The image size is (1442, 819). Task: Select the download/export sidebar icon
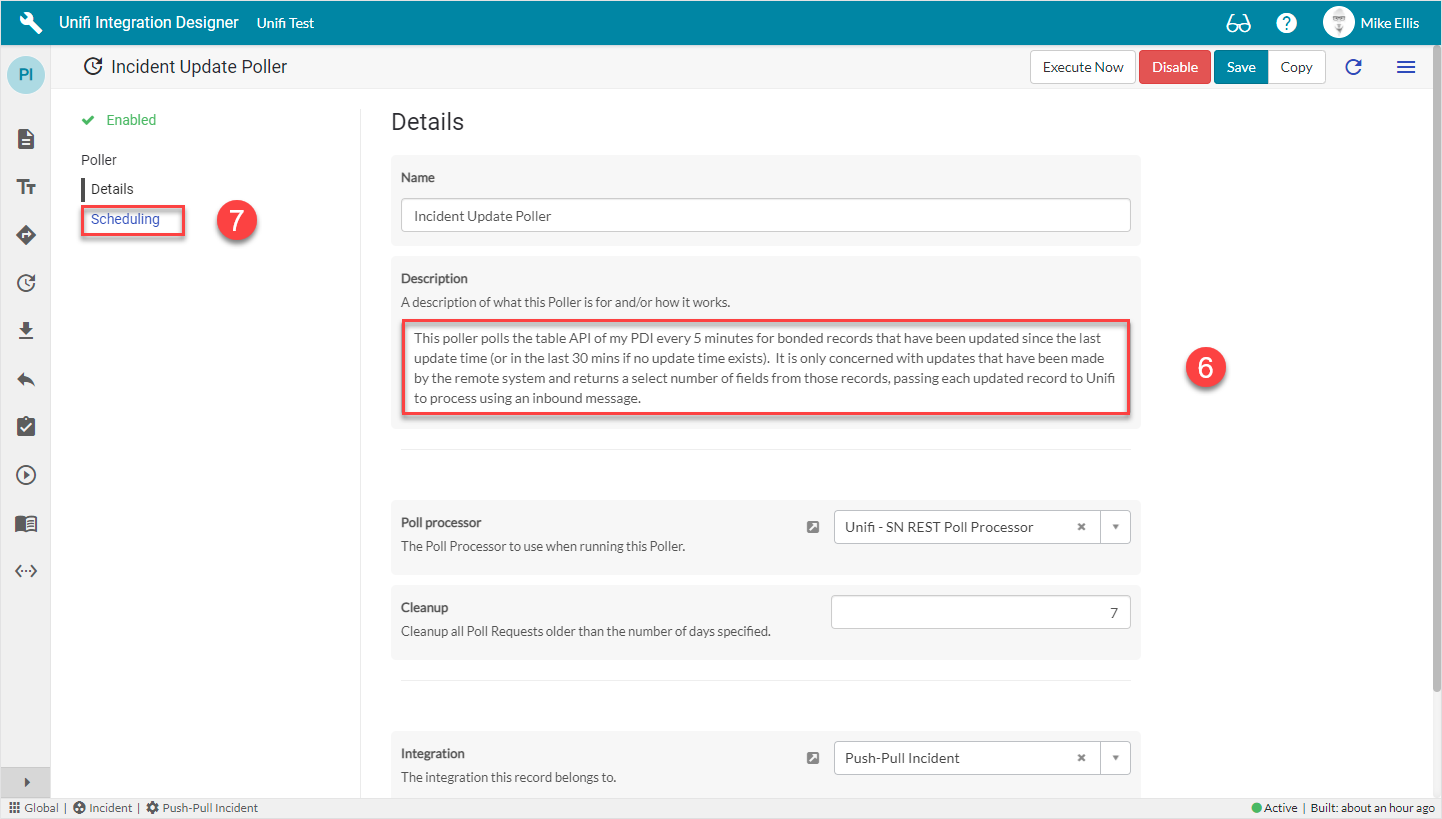[25, 331]
